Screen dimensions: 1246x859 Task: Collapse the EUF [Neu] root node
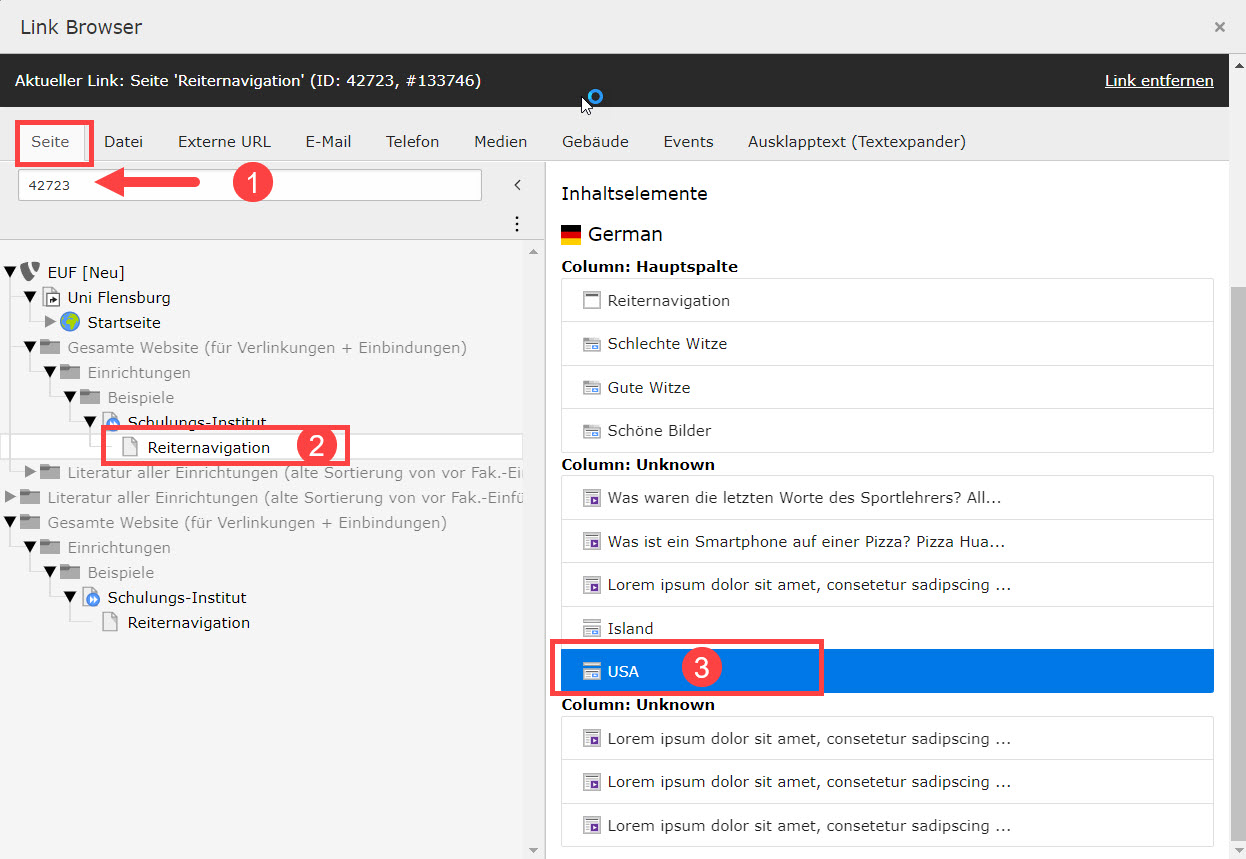pos(10,272)
